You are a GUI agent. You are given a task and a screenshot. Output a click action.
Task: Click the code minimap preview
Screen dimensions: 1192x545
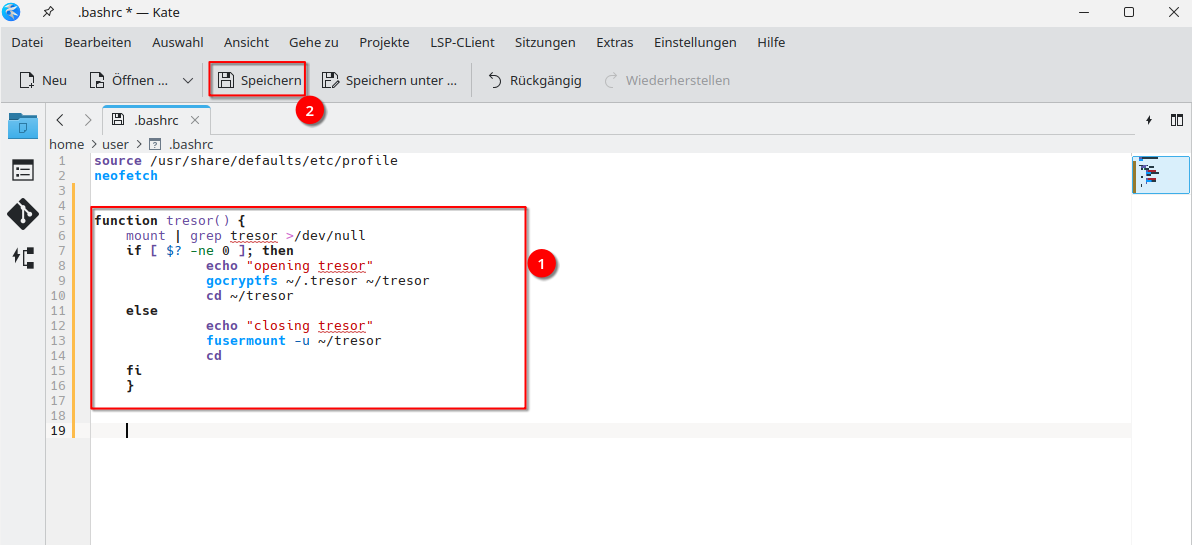[x=1160, y=174]
